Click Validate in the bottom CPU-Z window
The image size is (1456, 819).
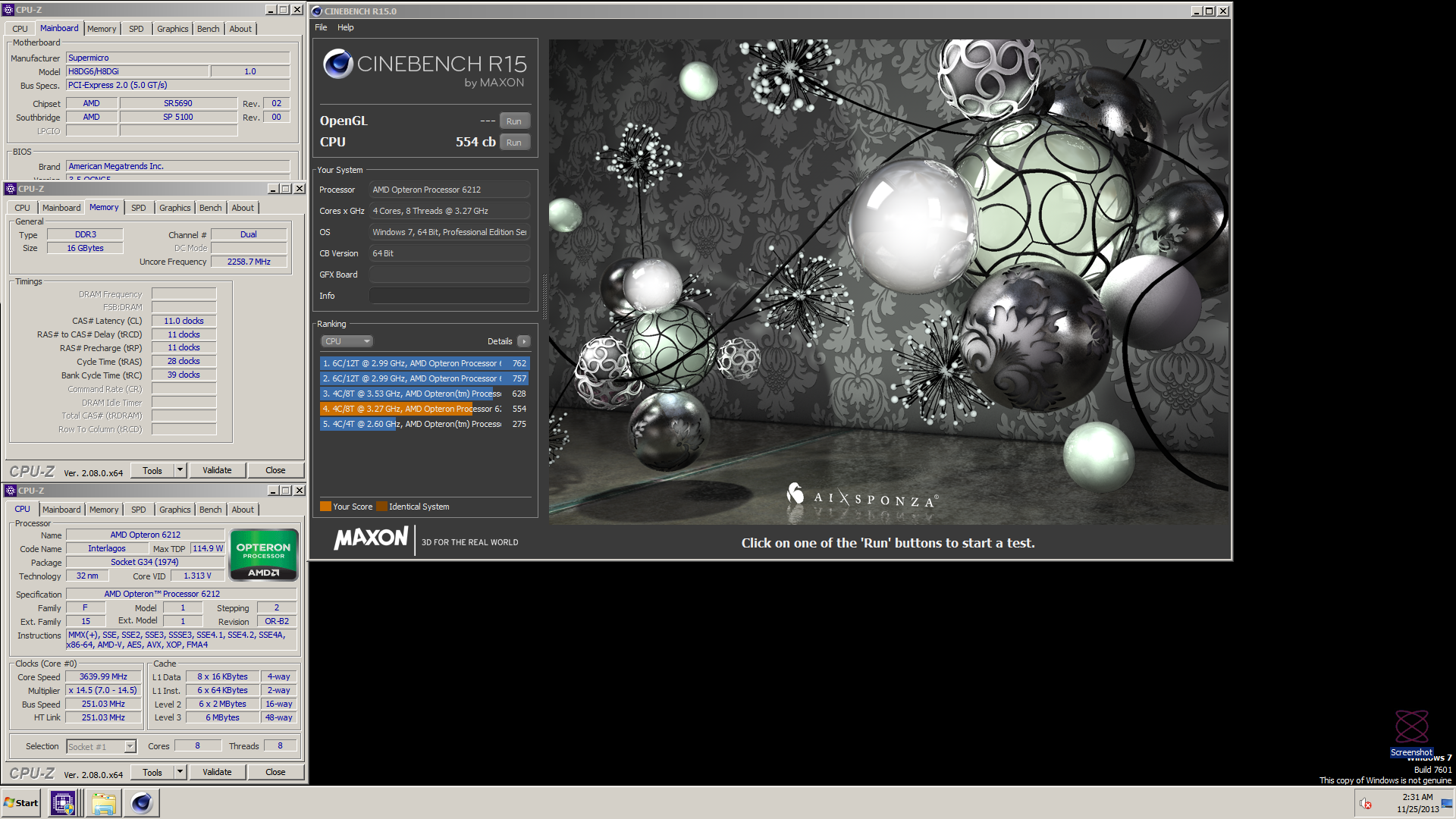point(217,772)
